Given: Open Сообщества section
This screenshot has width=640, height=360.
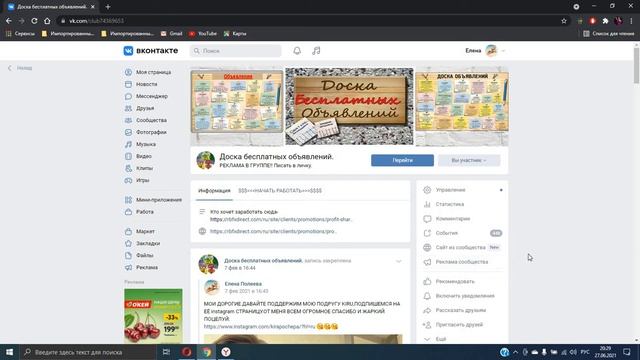Looking at the screenshot, I should pos(151,120).
